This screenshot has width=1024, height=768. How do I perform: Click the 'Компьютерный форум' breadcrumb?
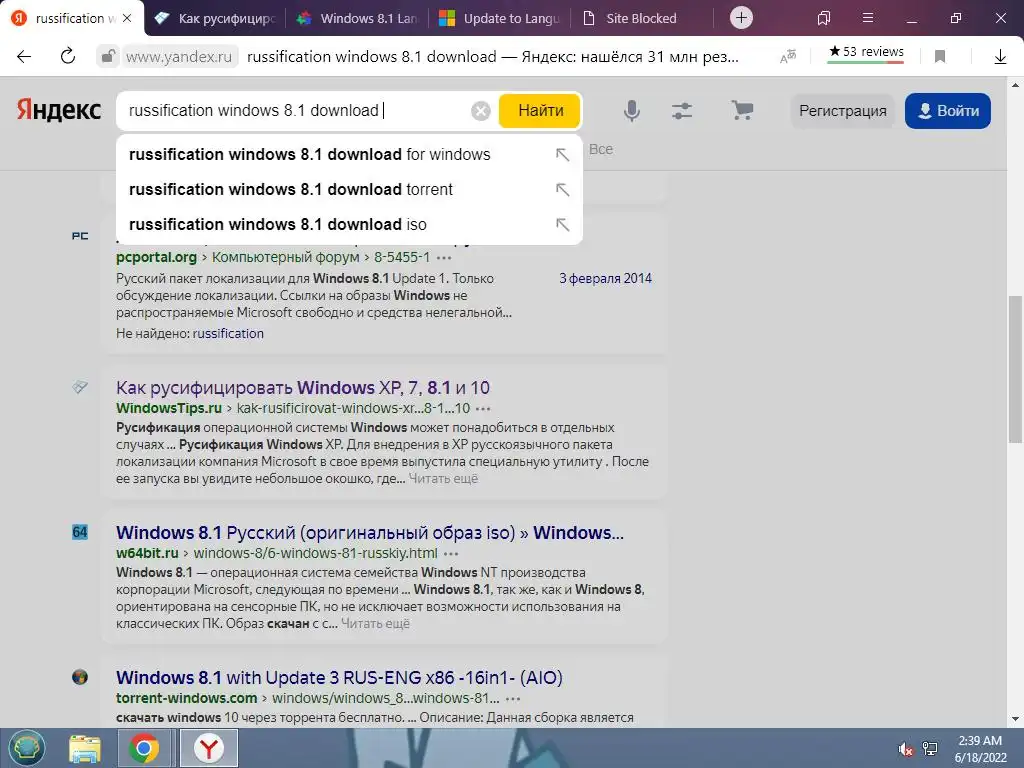coord(285,257)
